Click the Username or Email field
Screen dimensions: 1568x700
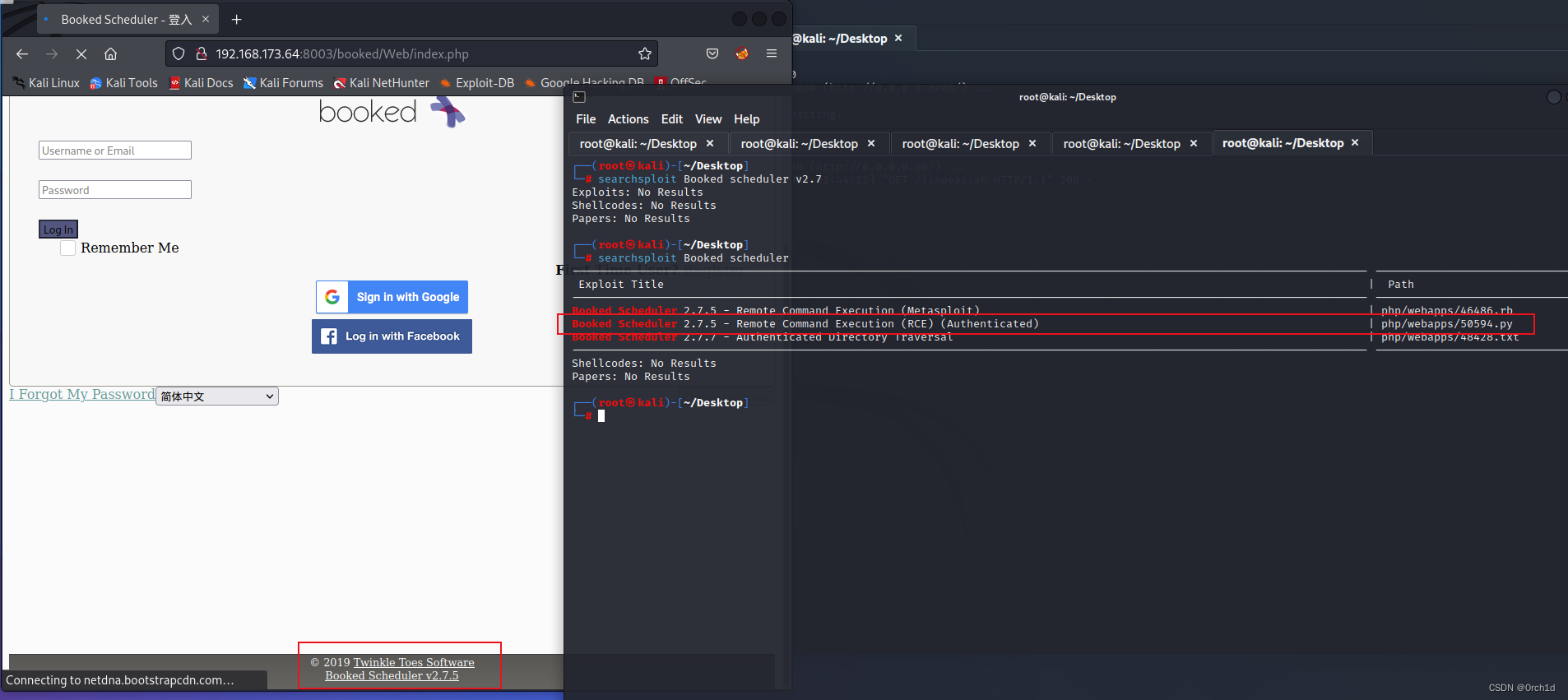pyautogui.click(x=115, y=151)
